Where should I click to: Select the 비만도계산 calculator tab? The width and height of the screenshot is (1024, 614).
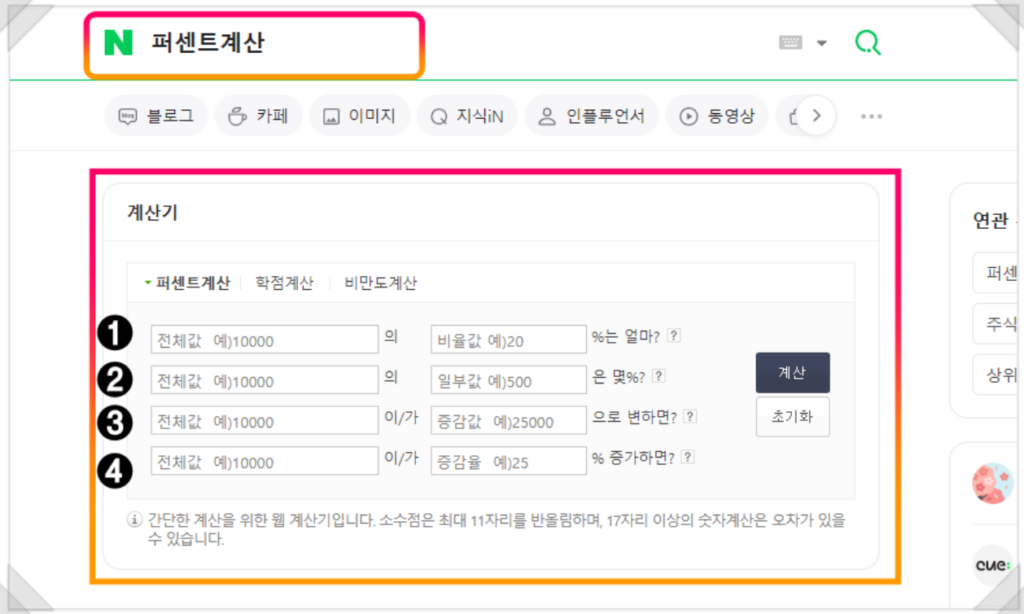tap(380, 283)
